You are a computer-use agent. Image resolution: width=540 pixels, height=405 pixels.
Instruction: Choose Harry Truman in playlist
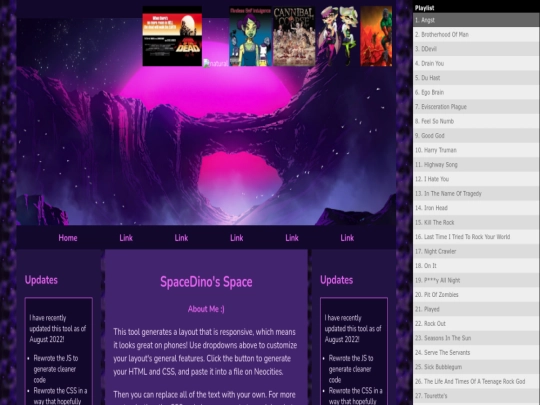[476, 150]
